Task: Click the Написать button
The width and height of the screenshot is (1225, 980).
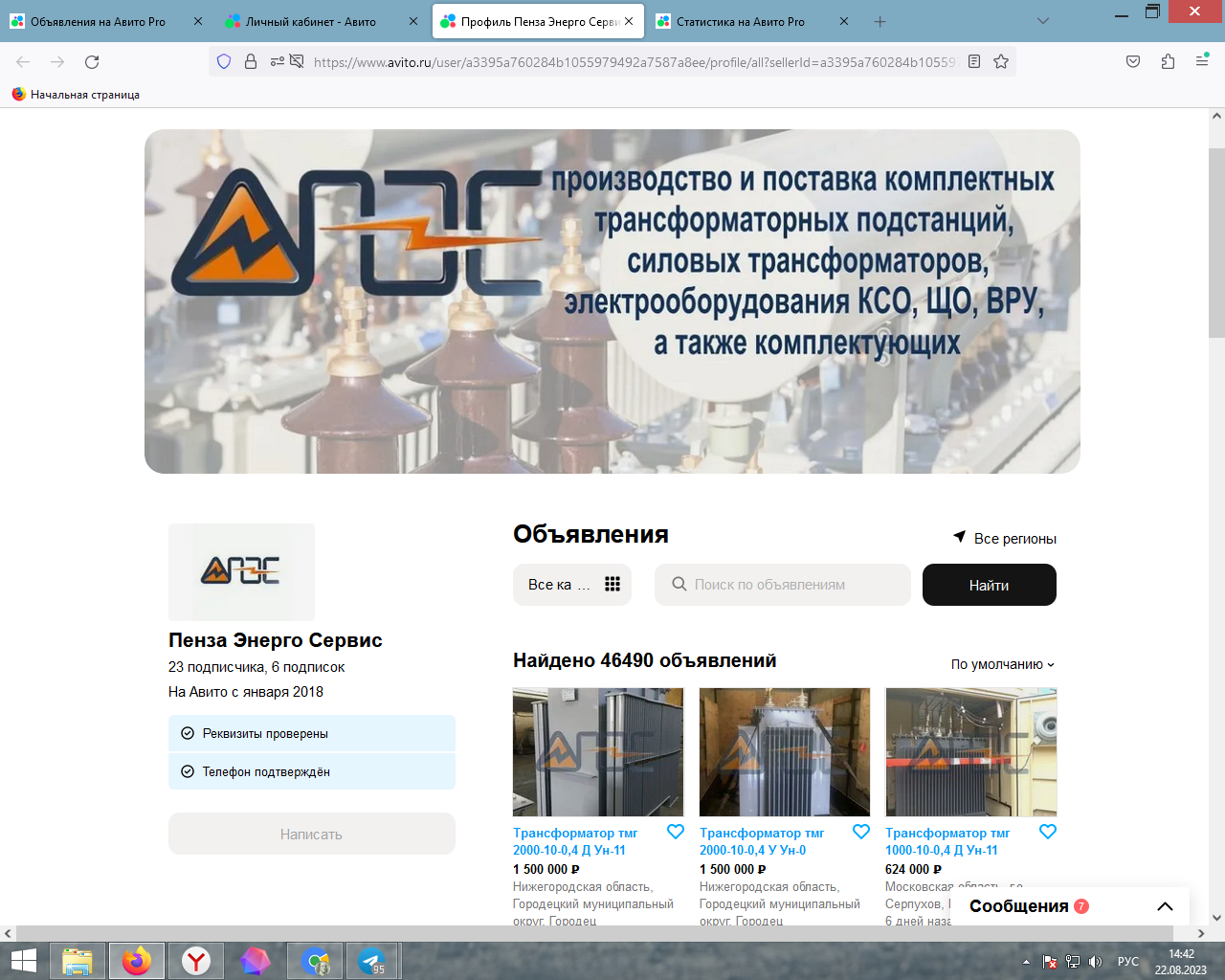Action: 312,834
